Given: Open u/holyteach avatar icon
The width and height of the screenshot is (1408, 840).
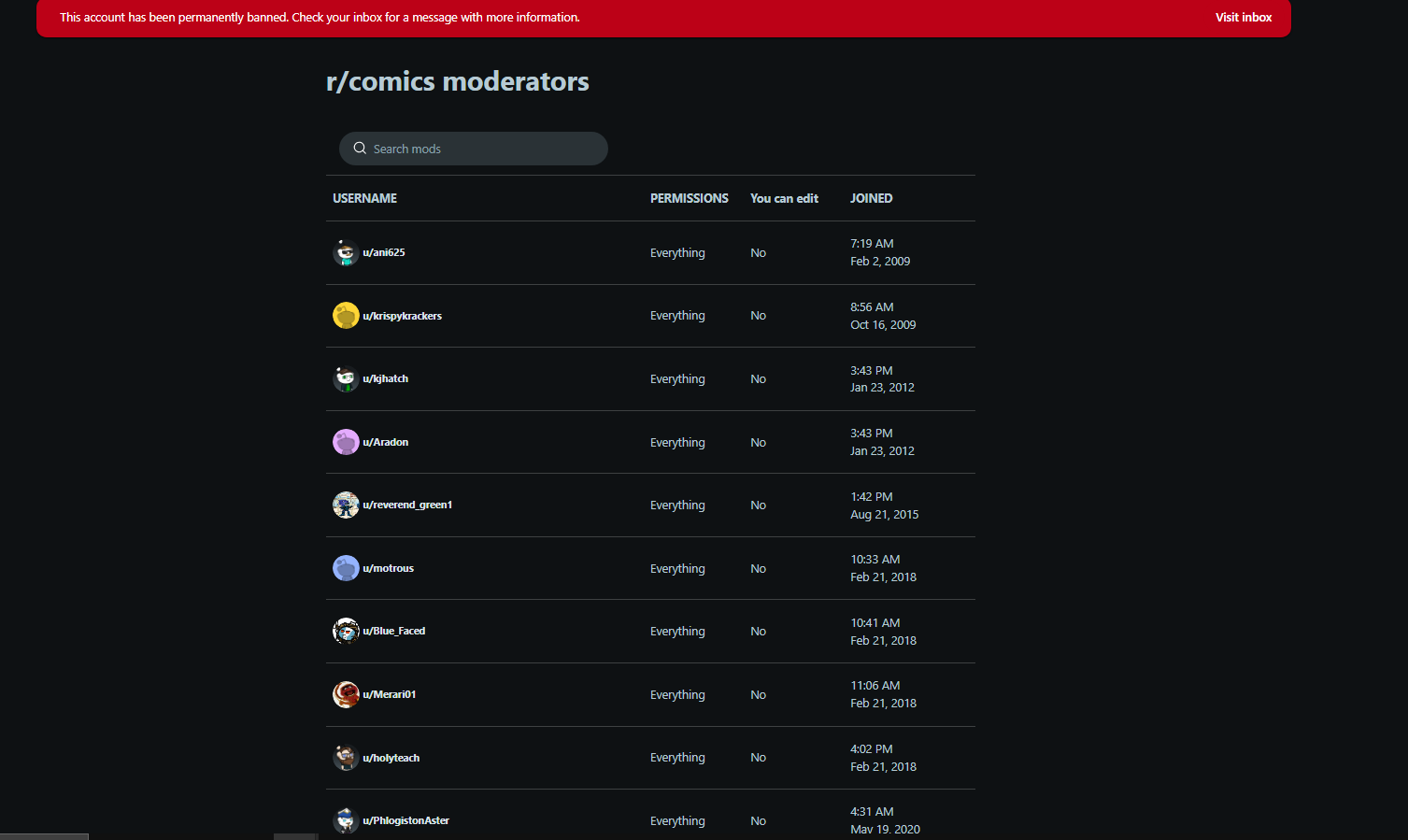Looking at the screenshot, I should tap(346, 758).
